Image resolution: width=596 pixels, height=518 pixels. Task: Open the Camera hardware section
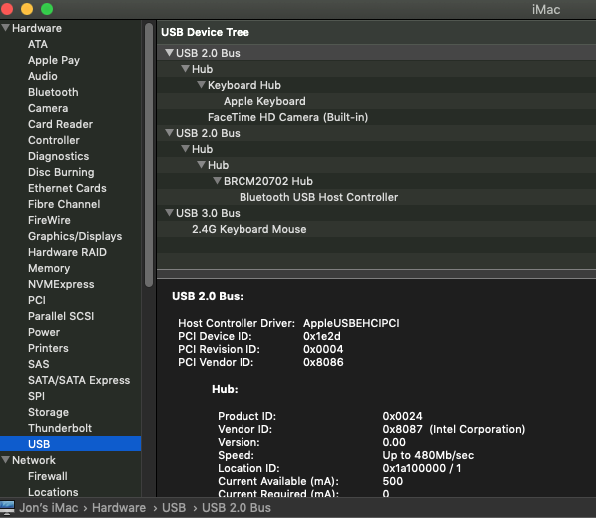48,108
